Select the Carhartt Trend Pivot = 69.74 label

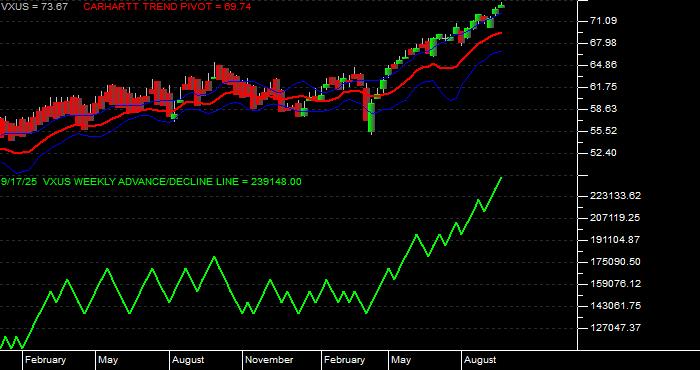coord(167,7)
